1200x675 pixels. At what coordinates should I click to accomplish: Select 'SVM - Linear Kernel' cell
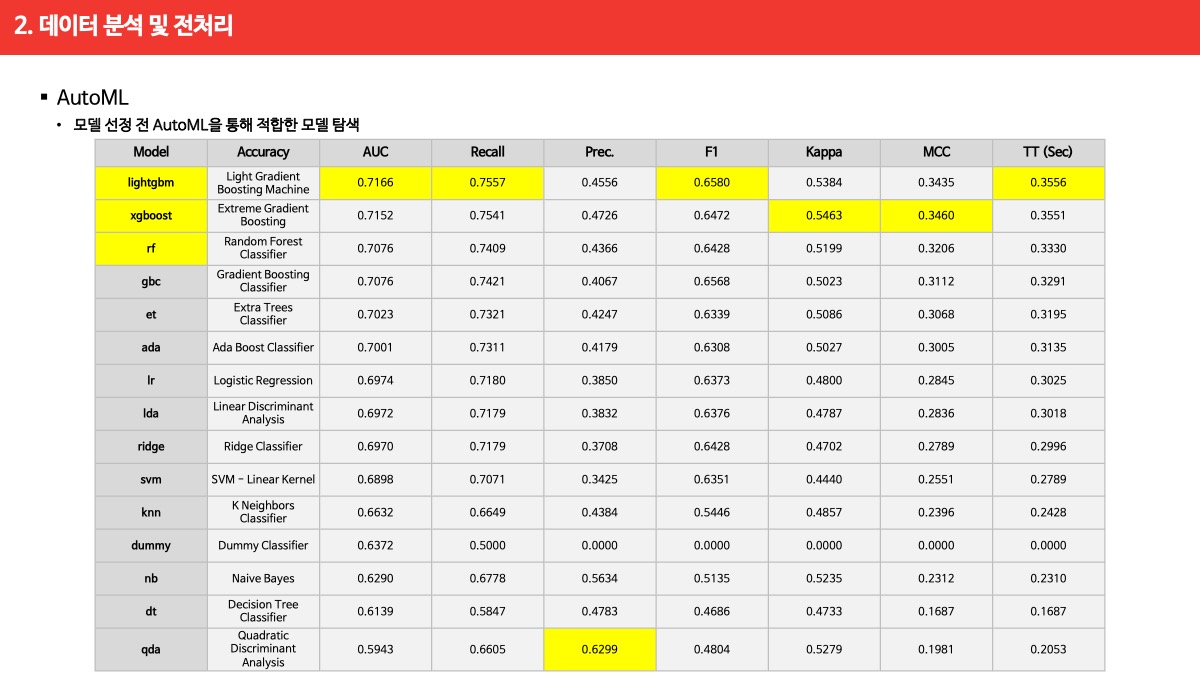point(263,479)
